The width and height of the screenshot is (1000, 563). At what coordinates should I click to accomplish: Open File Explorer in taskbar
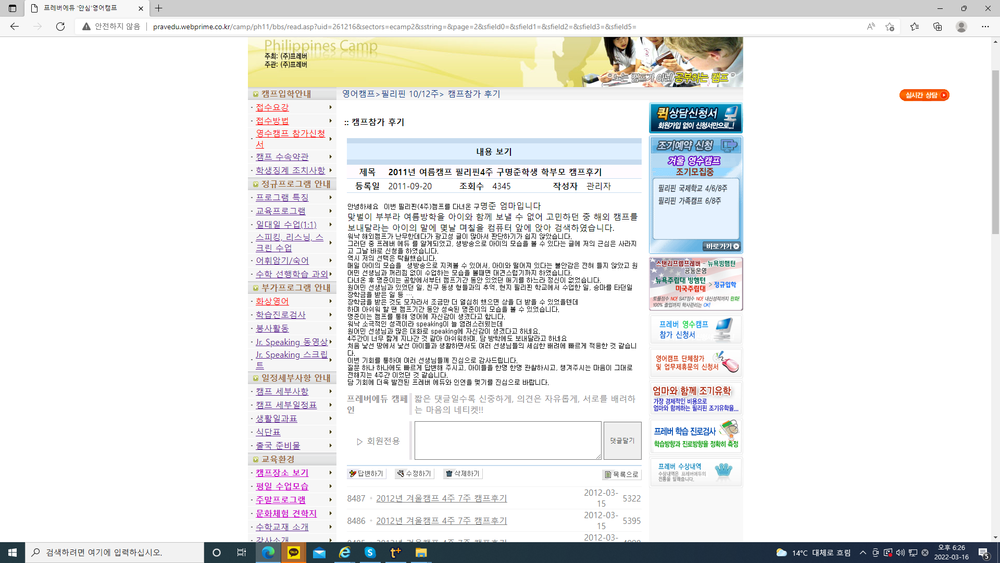coord(421,552)
